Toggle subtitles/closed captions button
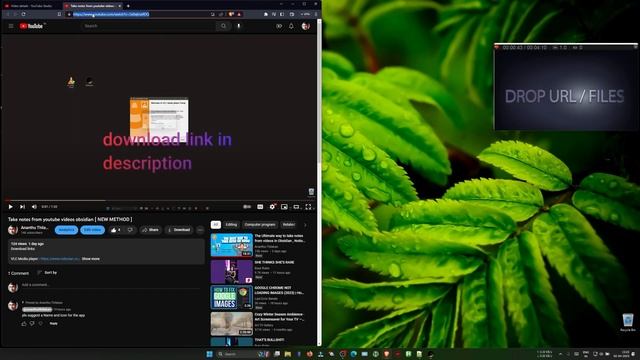 point(260,207)
